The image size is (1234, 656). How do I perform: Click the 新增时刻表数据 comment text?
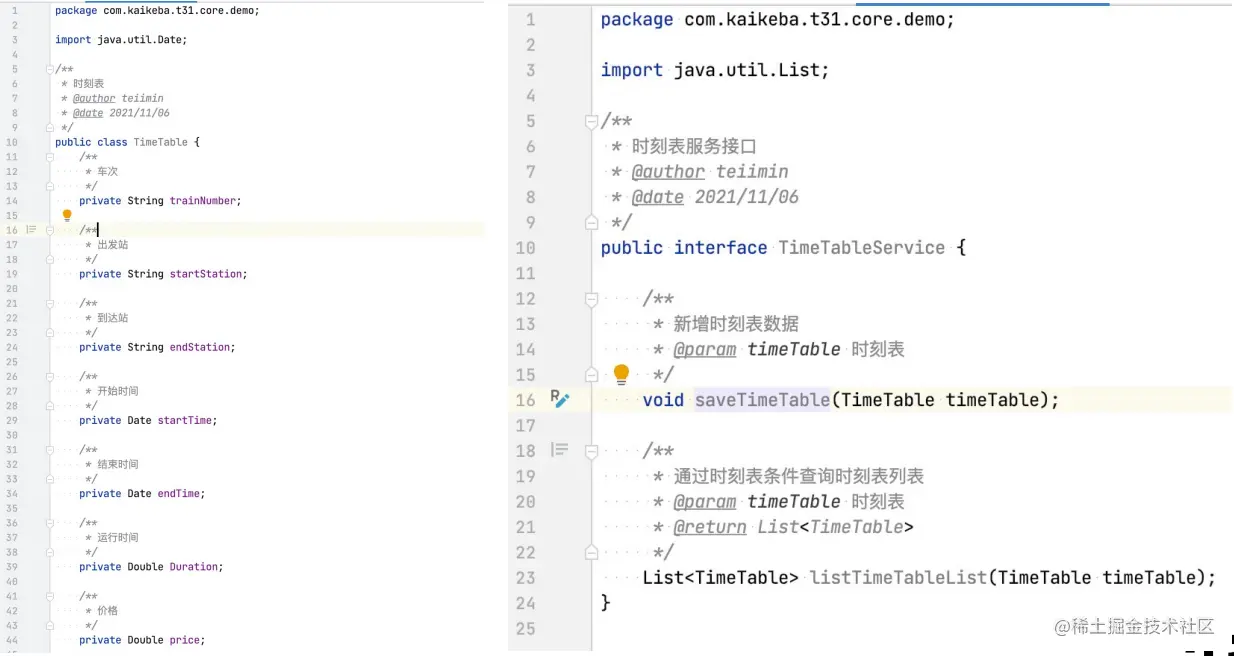coord(736,324)
